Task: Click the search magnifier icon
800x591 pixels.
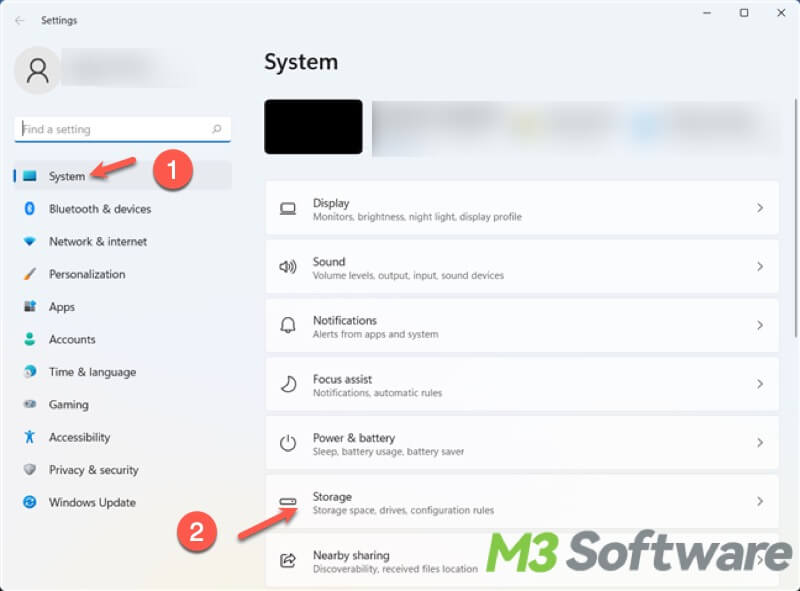Action: (x=217, y=129)
